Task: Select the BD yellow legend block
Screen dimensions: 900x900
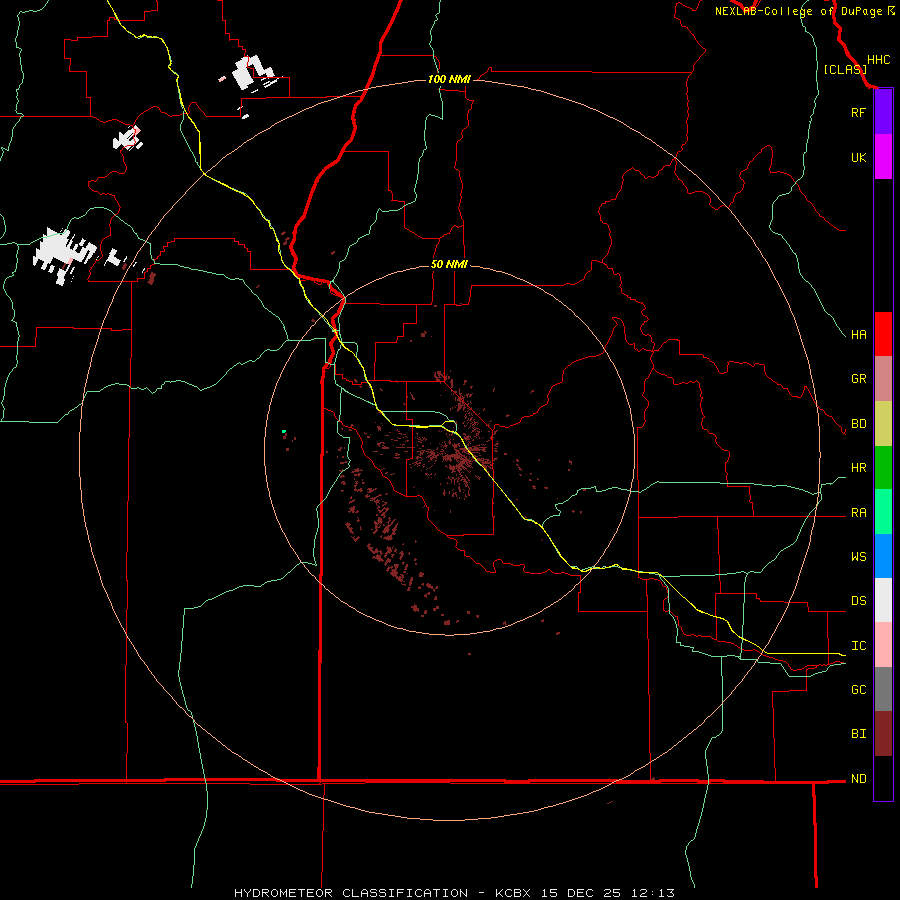Action: point(883,424)
